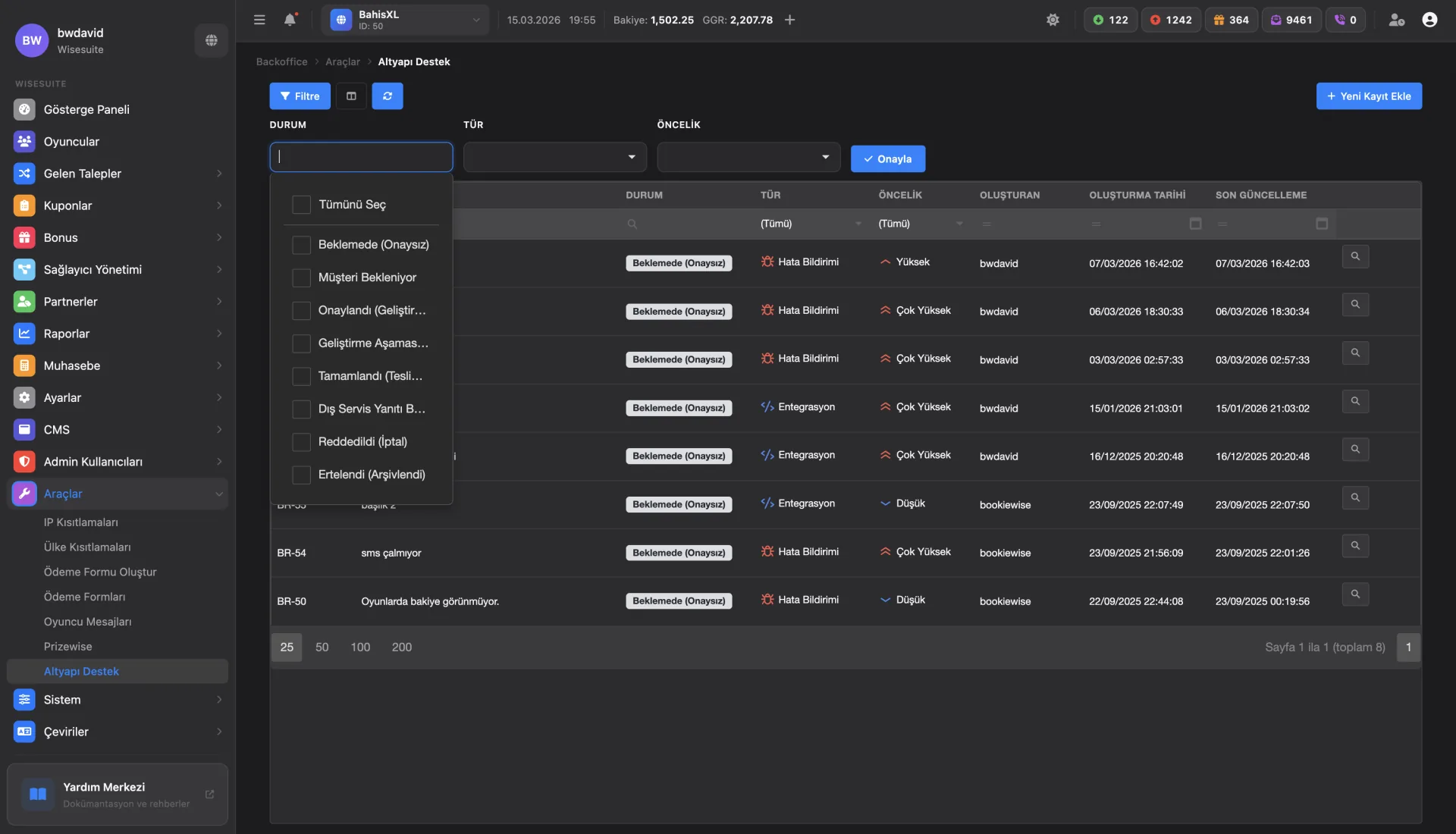Set page size to 50
Viewport: 1456px width, 834px height.
tap(322, 647)
